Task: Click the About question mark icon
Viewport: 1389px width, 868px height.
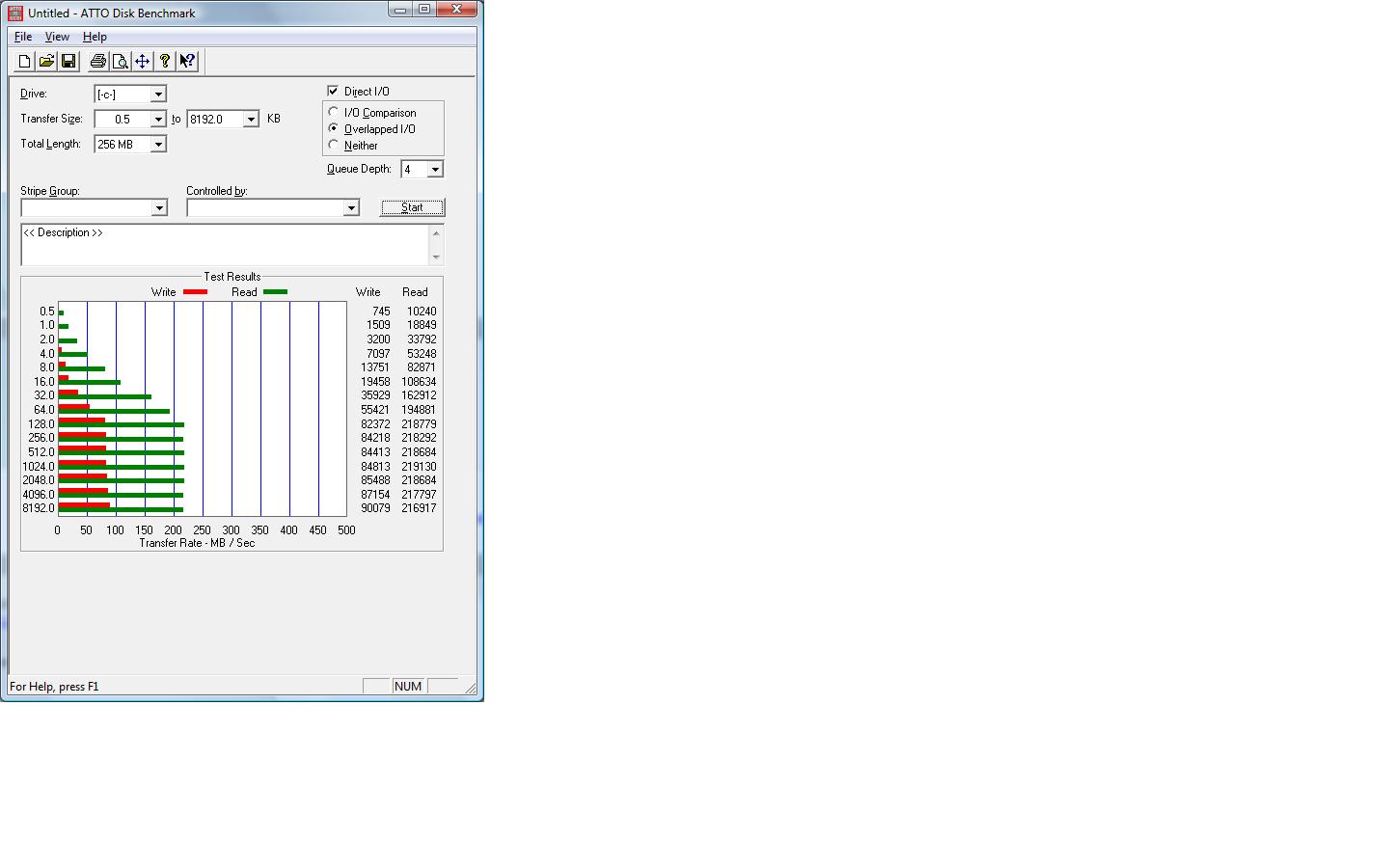Action: pos(165,61)
